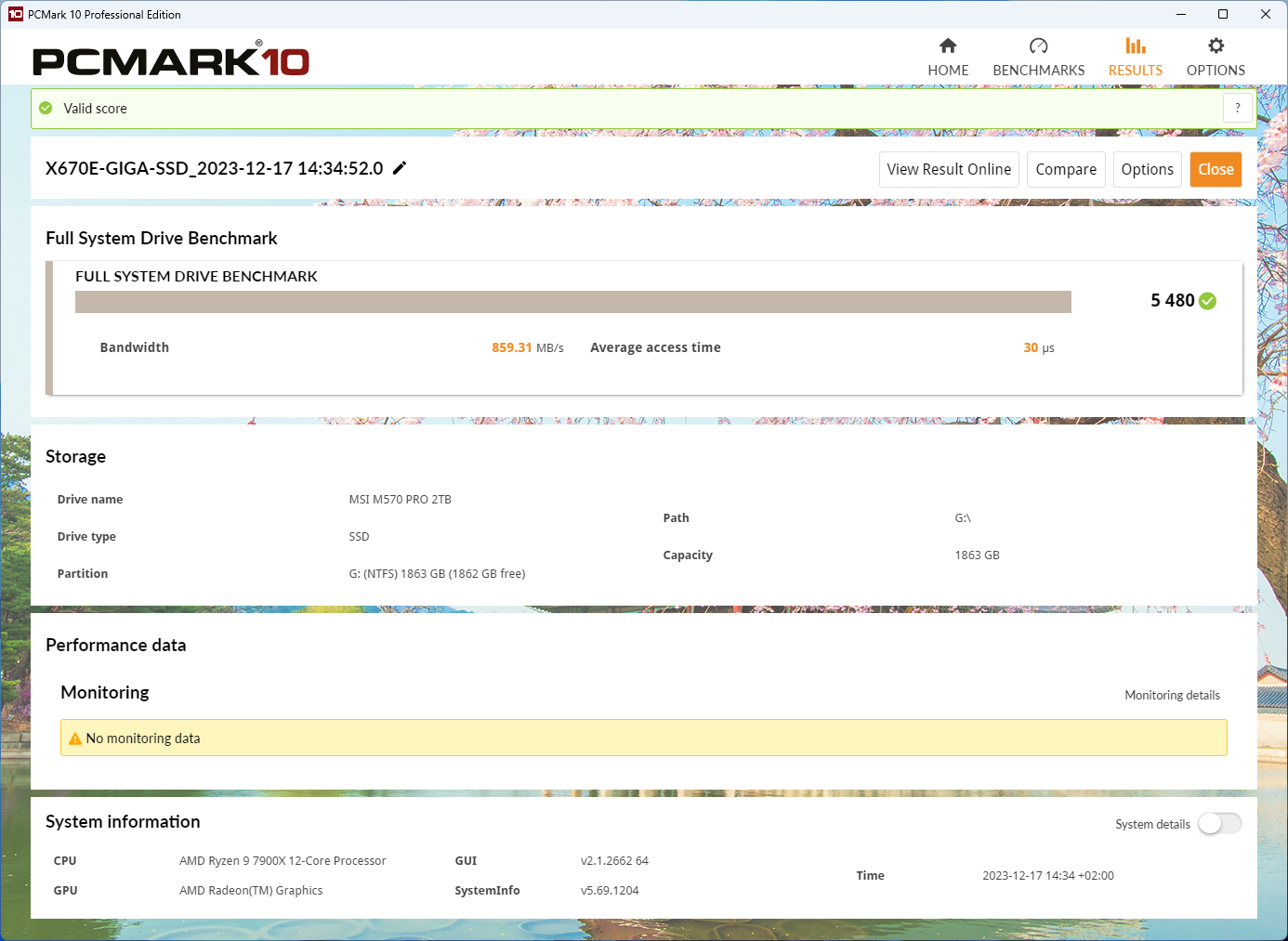This screenshot has height=941, width=1288.
Task: Click the drive type value SSD
Action: pyautogui.click(x=360, y=537)
